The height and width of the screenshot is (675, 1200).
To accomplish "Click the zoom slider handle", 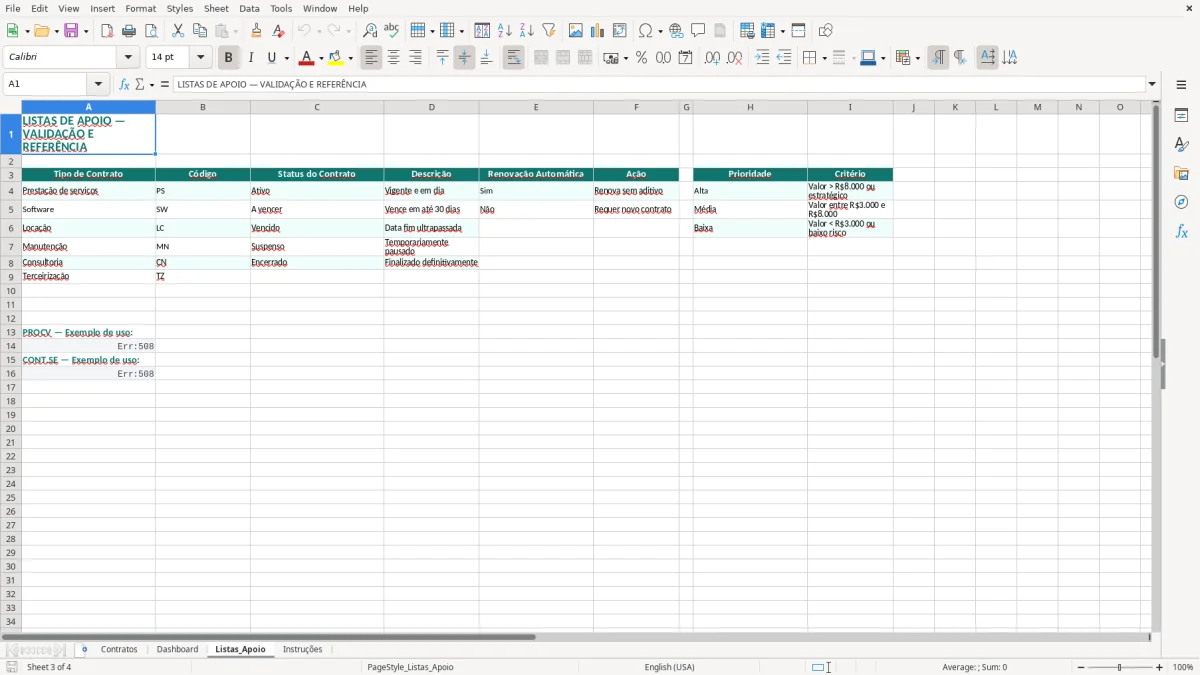I will 1120,667.
